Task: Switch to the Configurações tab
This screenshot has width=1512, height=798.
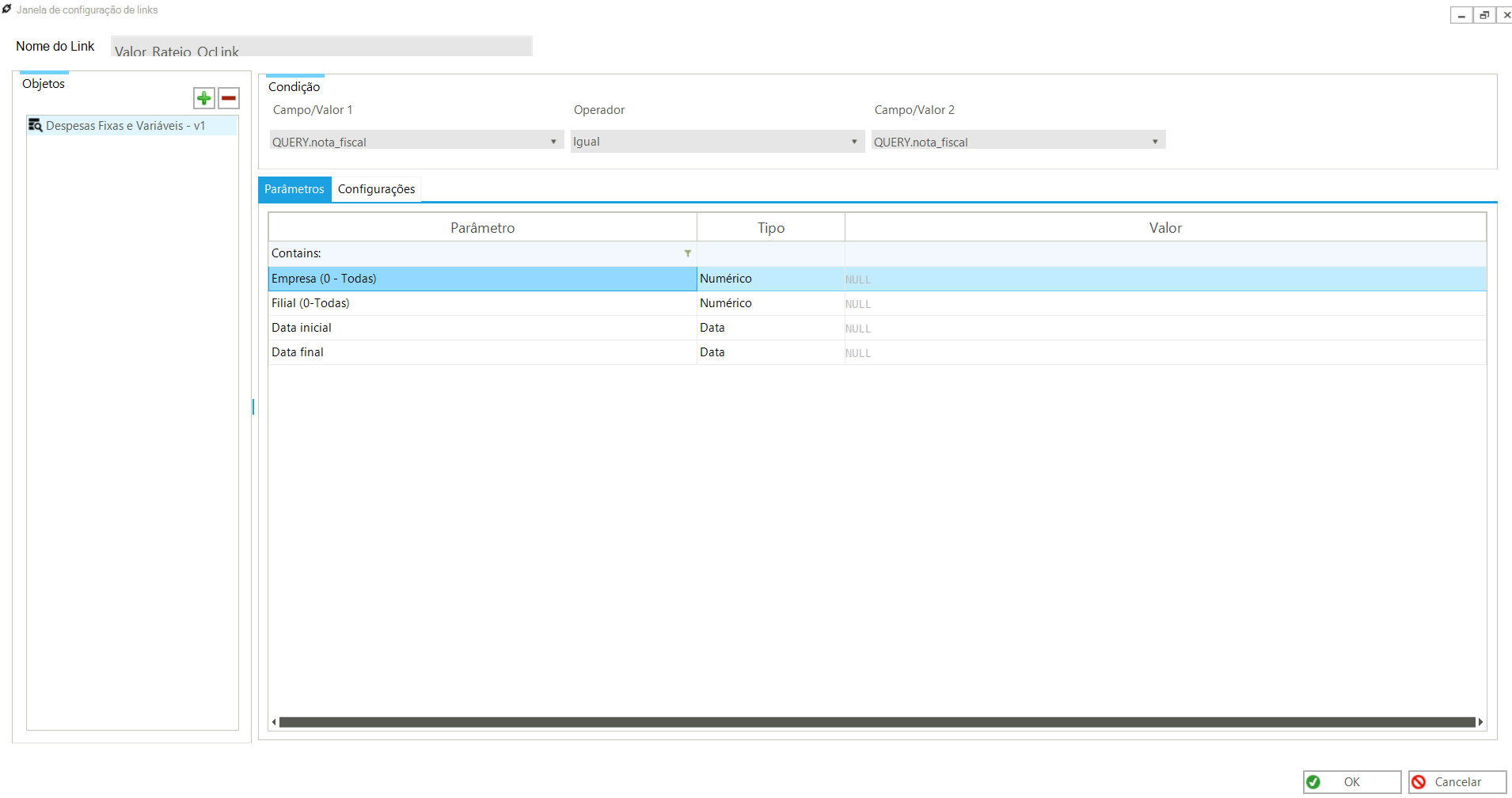Action: tap(376, 189)
